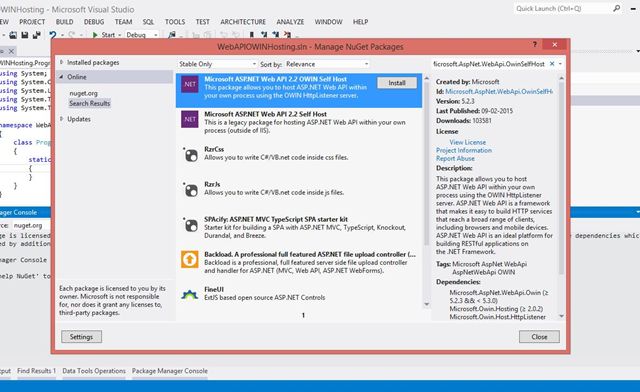640x392 pixels.
Task: Click the package details scrollbar
Action: pyautogui.click(x=561, y=178)
